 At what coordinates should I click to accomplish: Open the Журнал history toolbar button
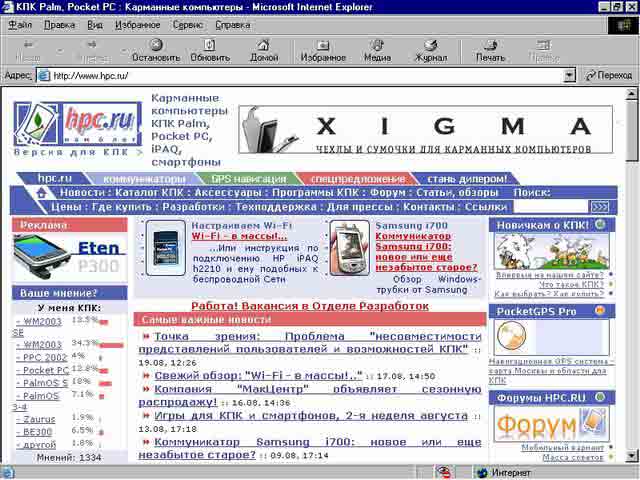[x=431, y=51]
